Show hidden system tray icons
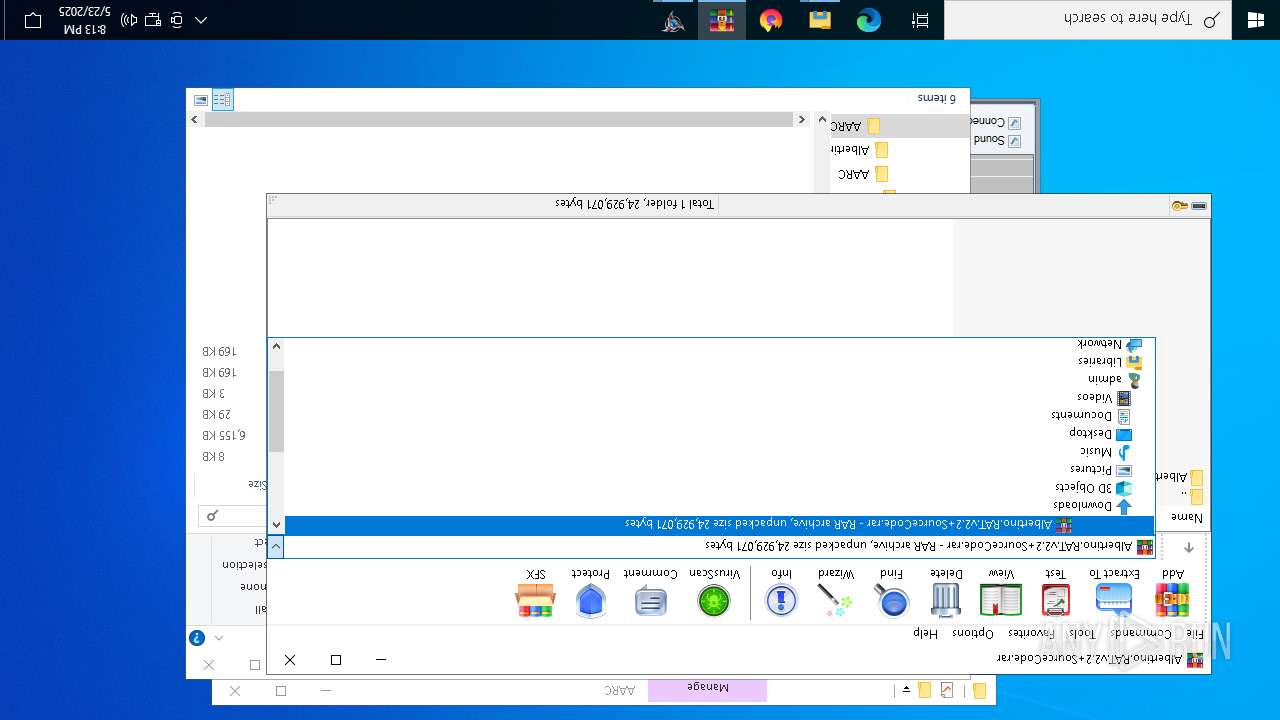Screen dimensions: 1280x720 click(x=201, y=20)
